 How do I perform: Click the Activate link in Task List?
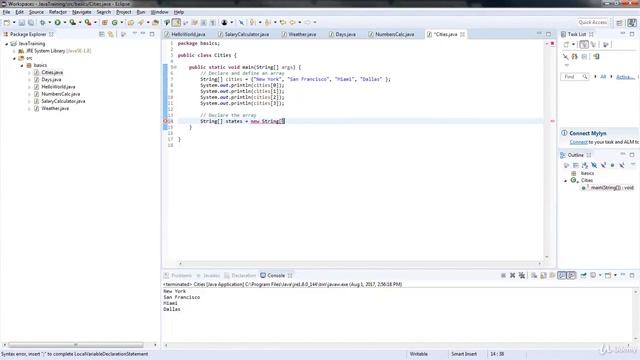pyautogui.click(x=625, y=77)
